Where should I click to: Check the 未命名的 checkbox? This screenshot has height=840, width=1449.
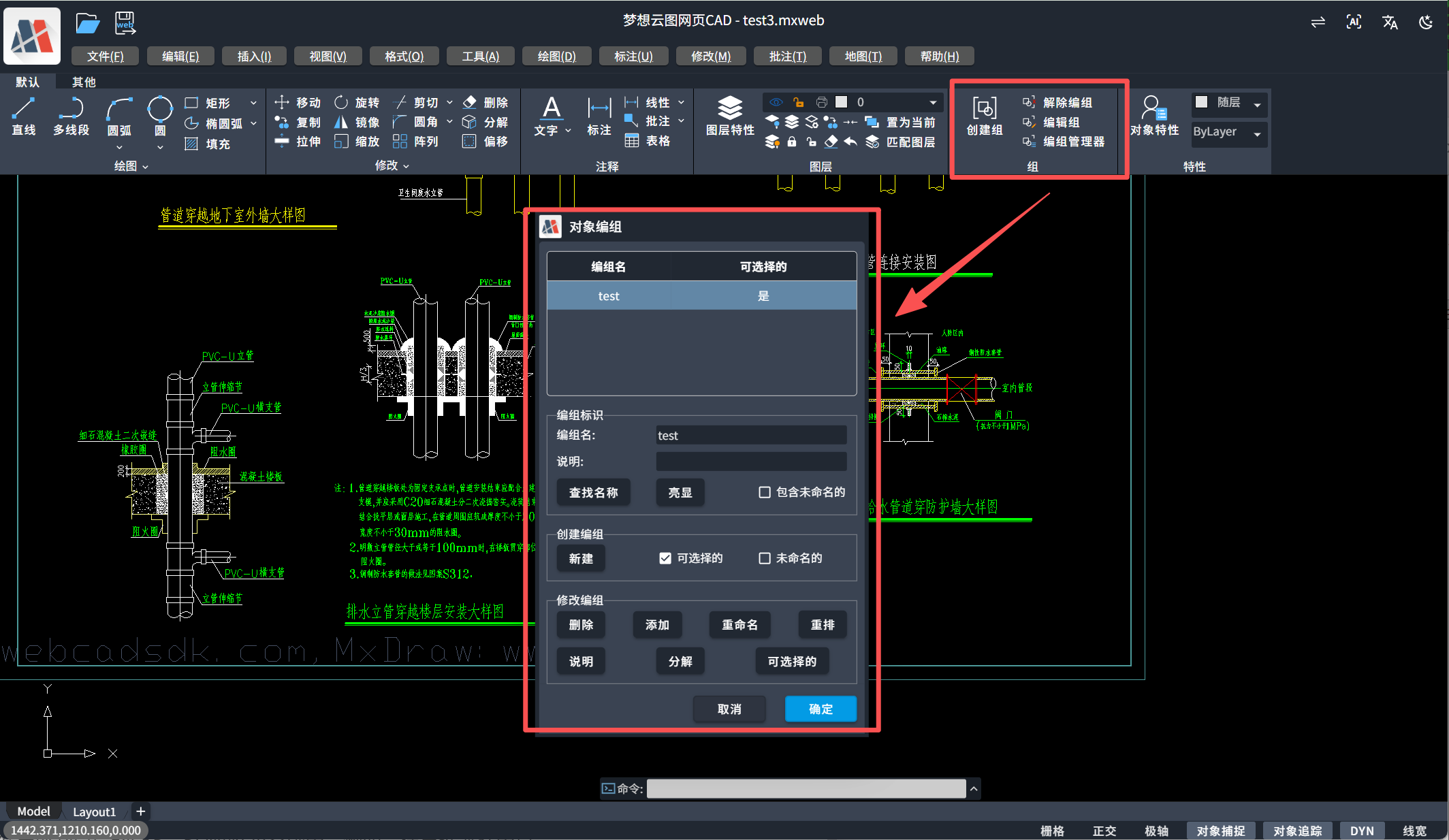765,558
